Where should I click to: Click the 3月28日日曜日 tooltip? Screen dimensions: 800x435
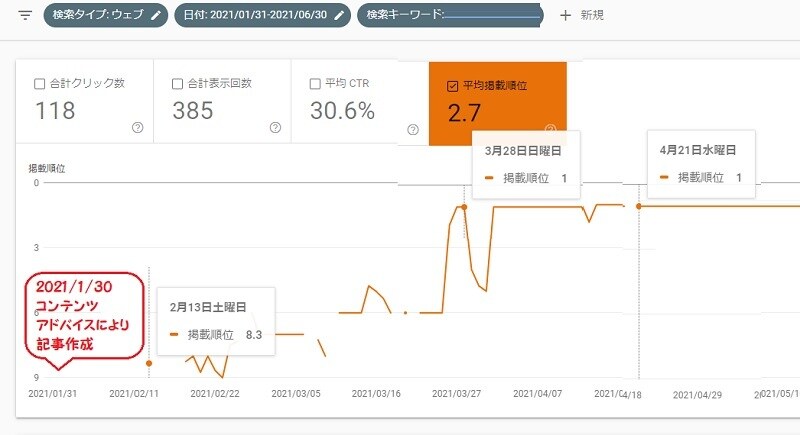pyautogui.click(x=526, y=165)
